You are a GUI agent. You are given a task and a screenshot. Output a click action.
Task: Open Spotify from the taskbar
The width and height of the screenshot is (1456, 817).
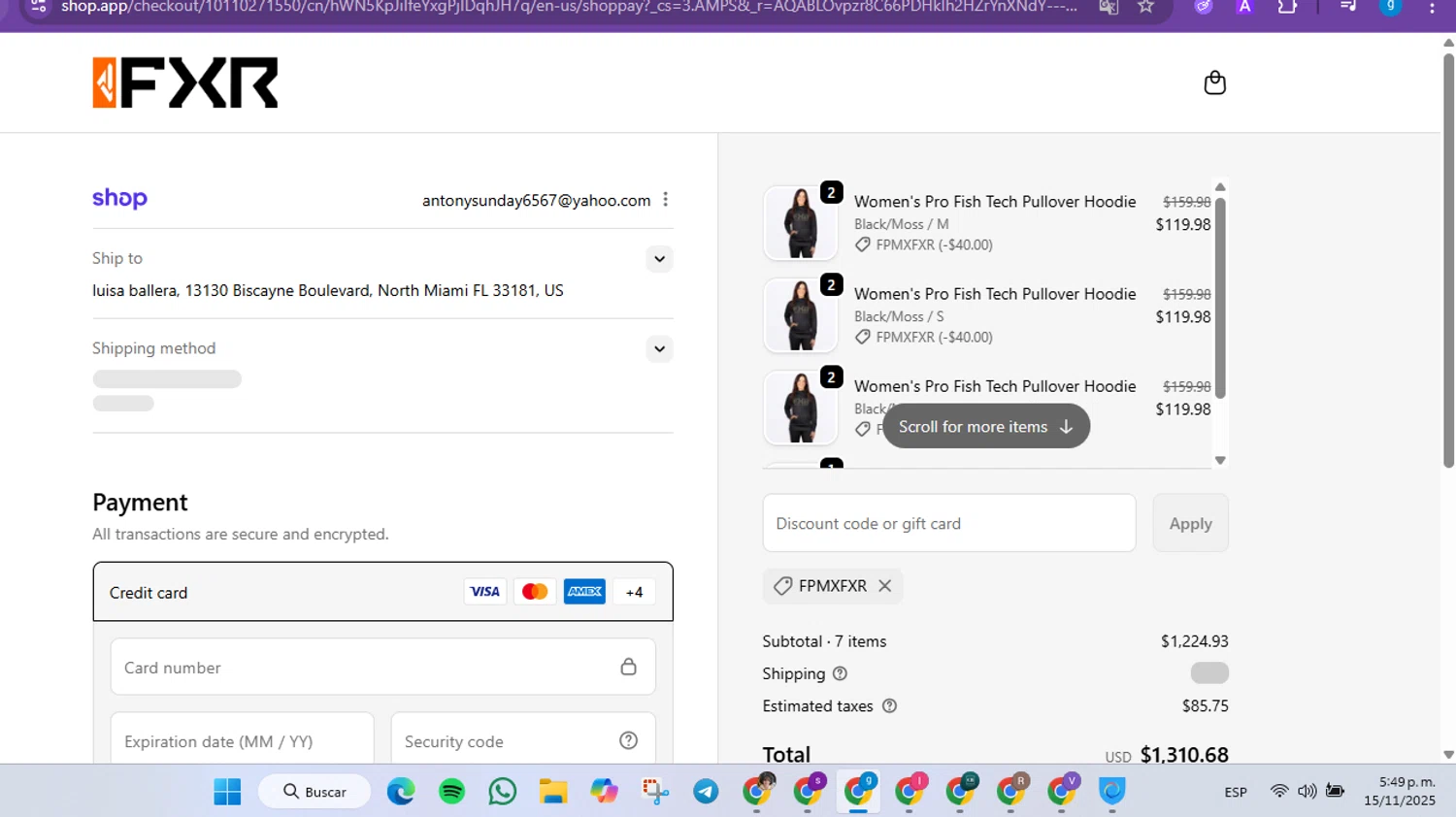(x=451, y=792)
